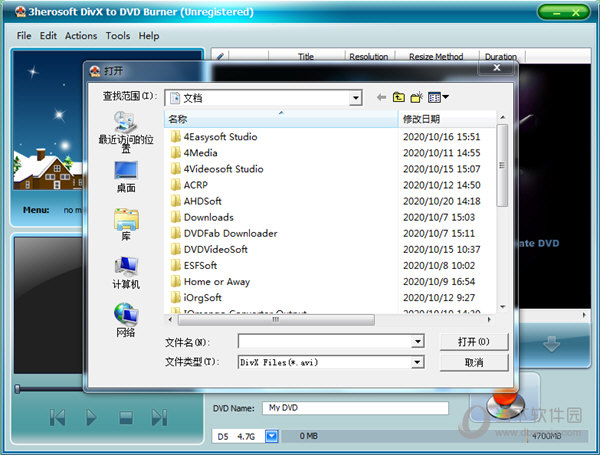This screenshot has height=455, width=600.
Task: Open the Actions menu
Action: pyautogui.click(x=81, y=36)
